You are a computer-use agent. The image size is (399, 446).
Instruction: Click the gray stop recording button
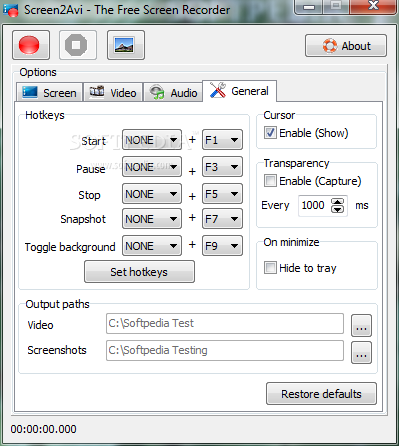pyautogui.click(x=78, y=45)
